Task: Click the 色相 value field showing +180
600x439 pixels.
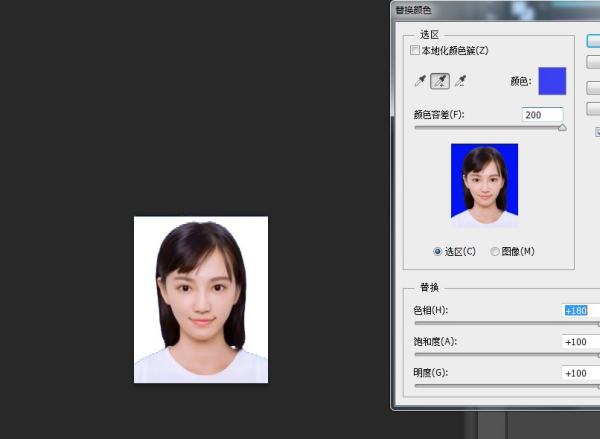Action: (x=580, y=311)
